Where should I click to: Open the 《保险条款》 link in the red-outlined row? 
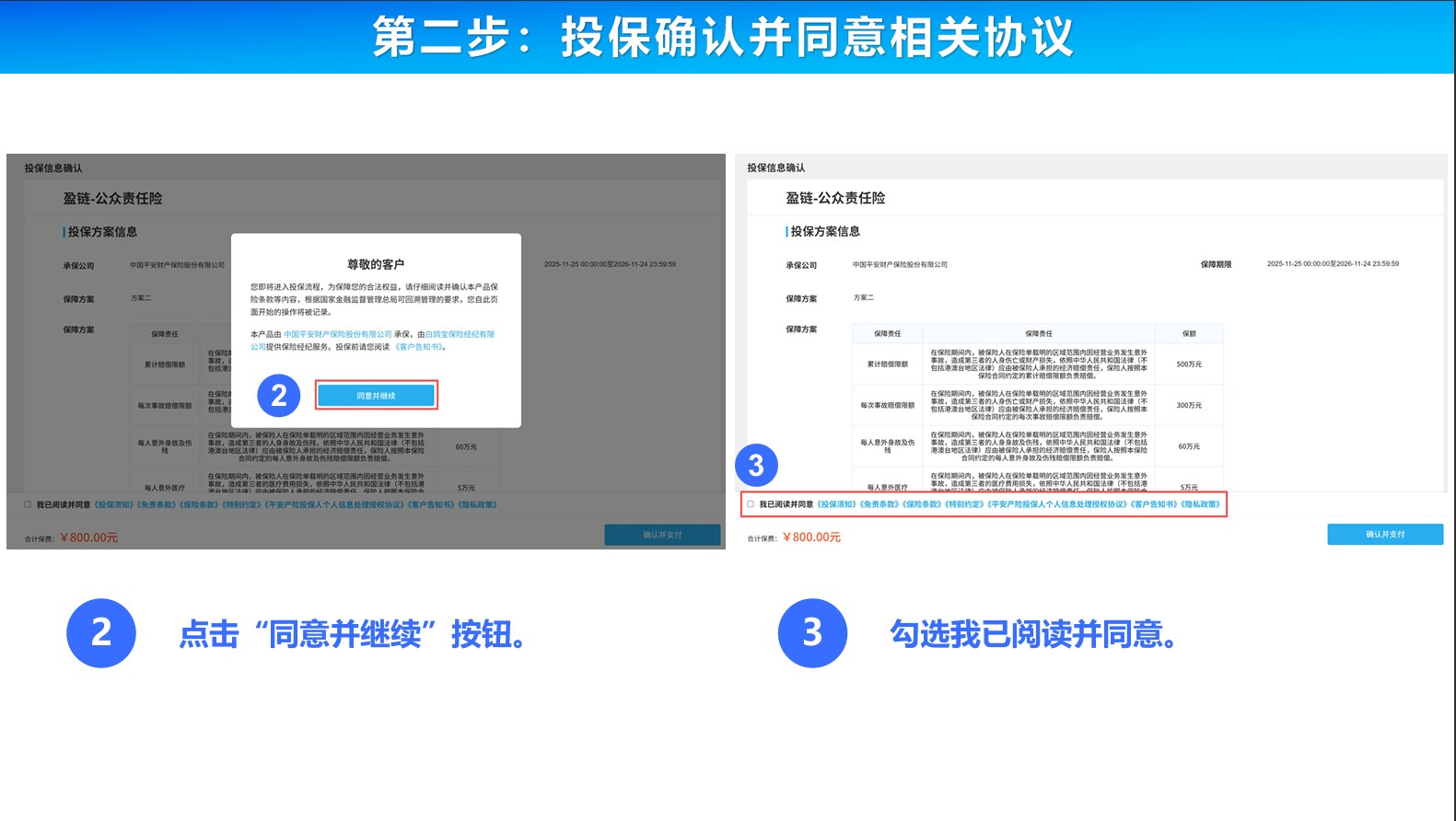[922, 504]
